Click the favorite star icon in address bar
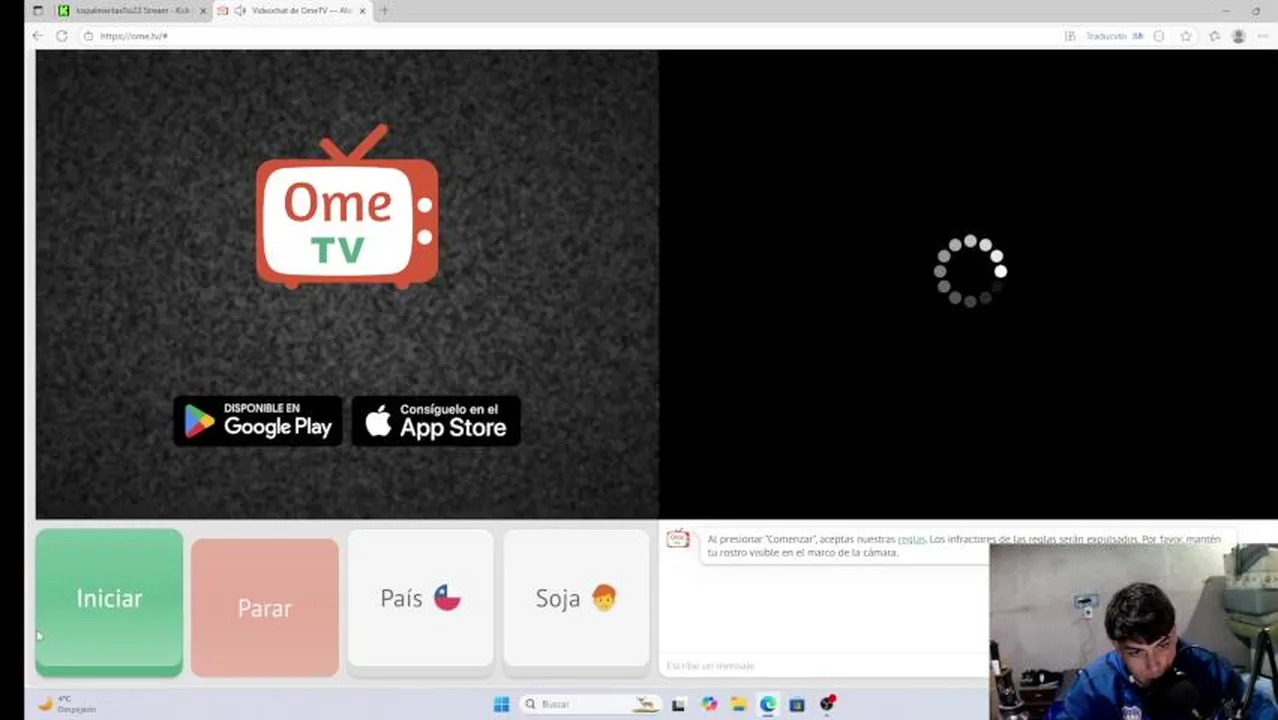 pos(1186,36)
